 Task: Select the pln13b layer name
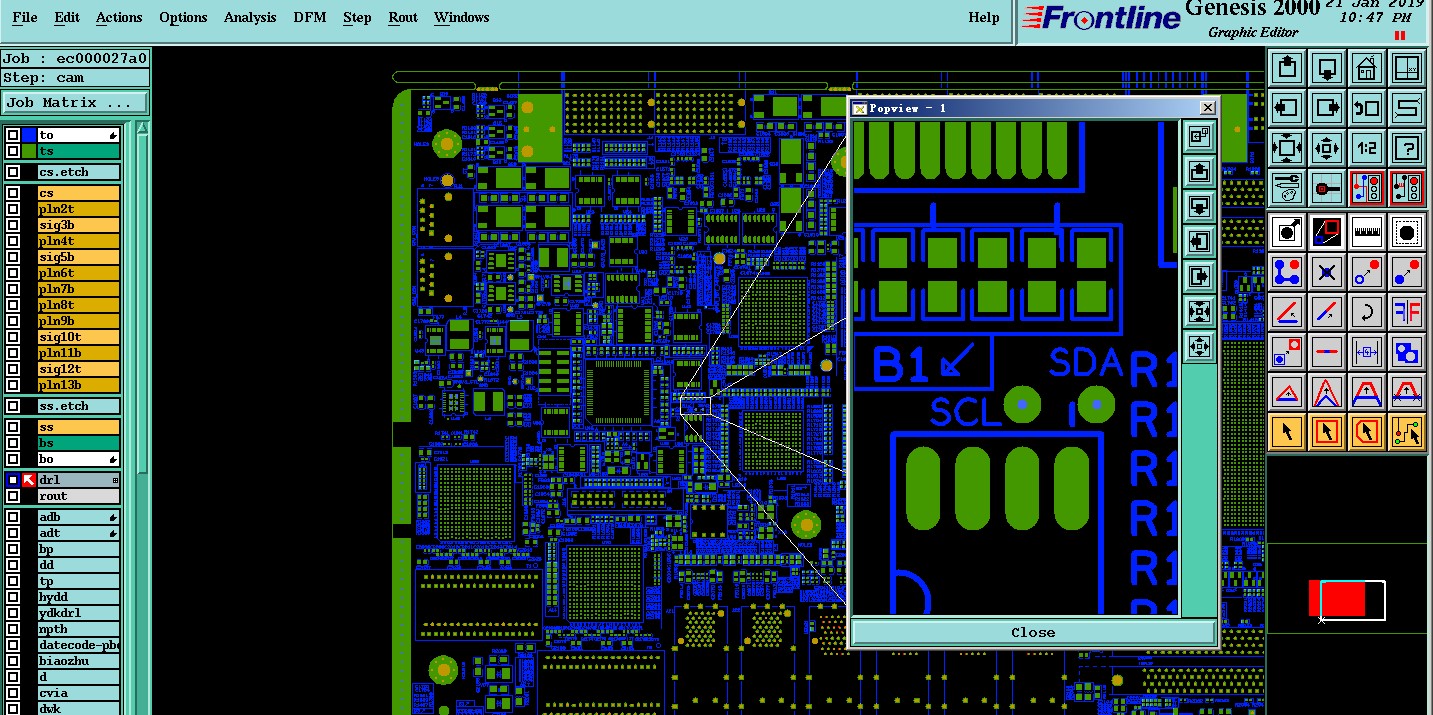[79, 385]
